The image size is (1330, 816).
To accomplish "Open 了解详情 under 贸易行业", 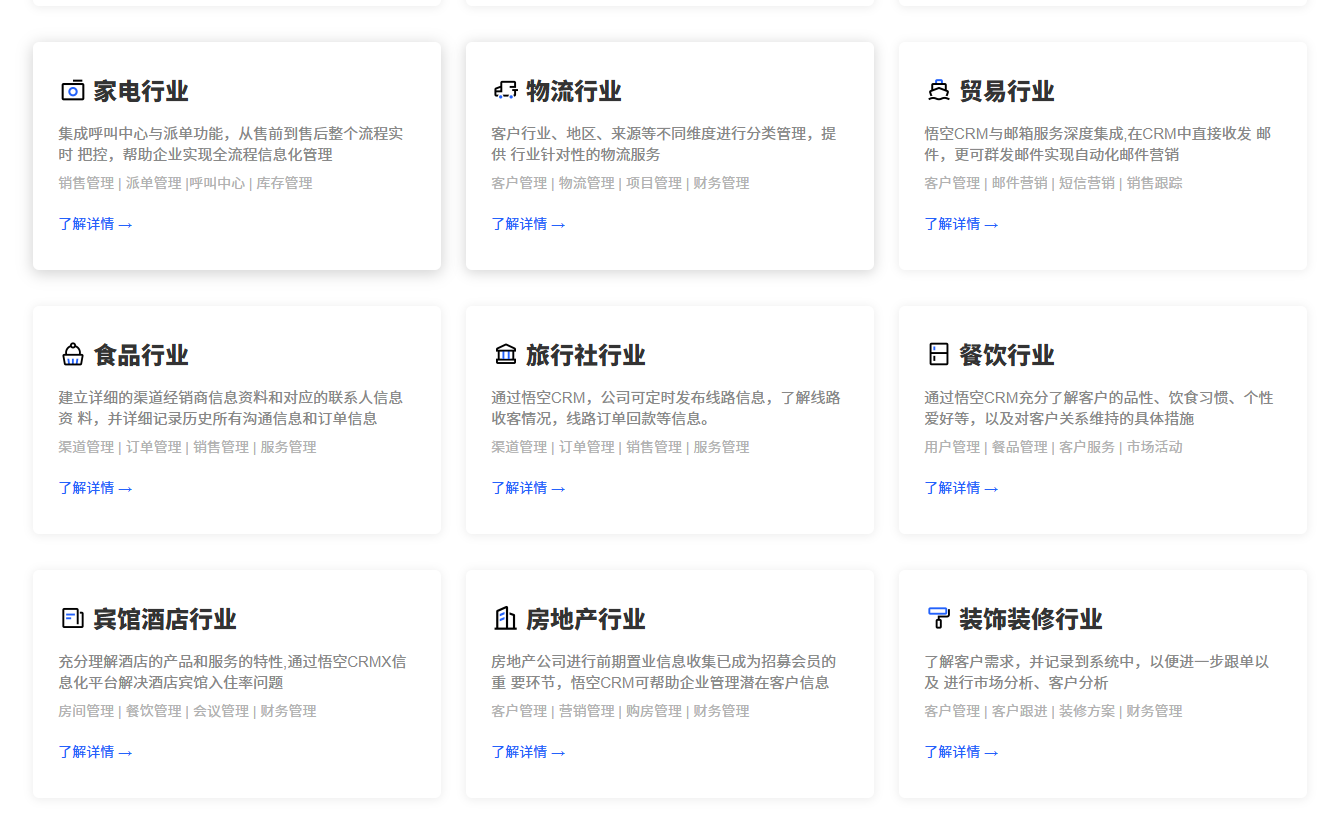I will [x=961, y=223].
